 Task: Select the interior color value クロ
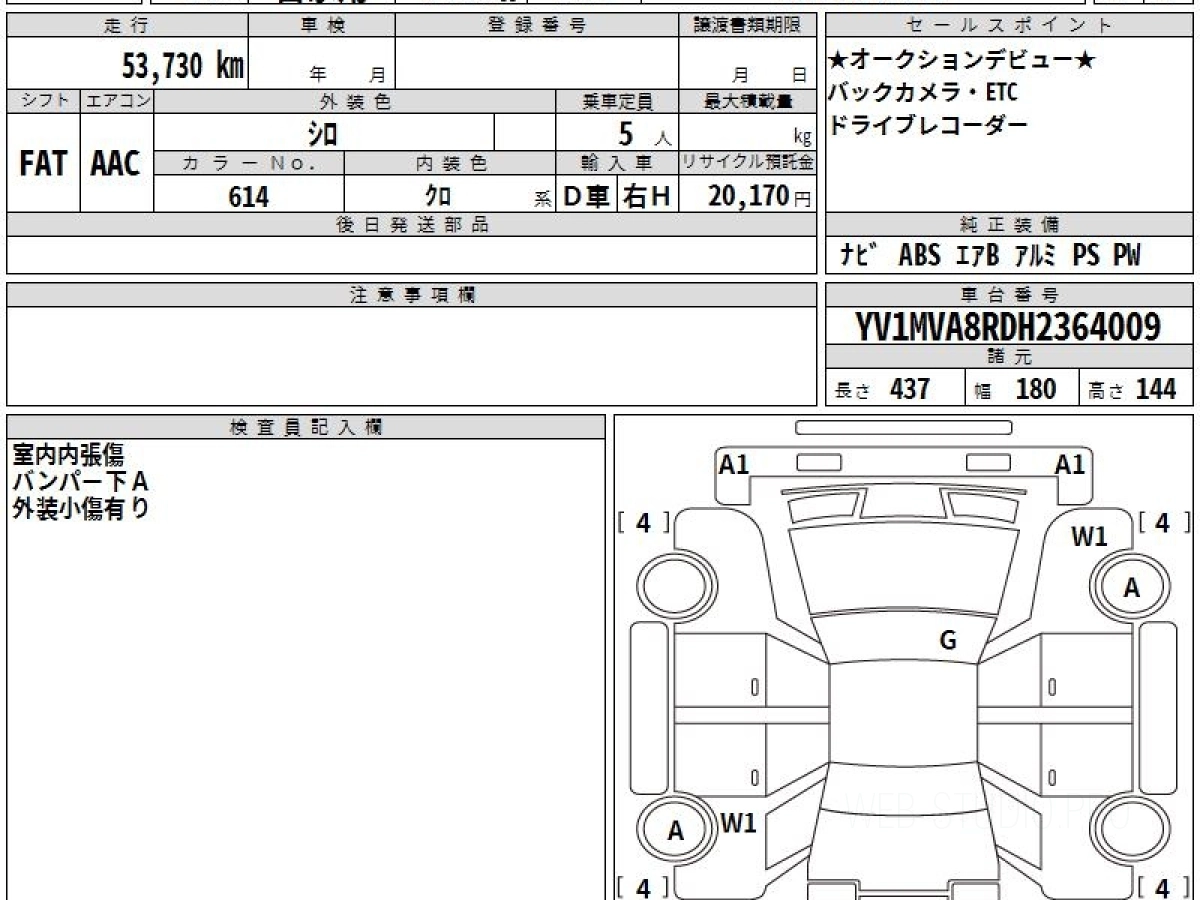click(x=438, y=197)
